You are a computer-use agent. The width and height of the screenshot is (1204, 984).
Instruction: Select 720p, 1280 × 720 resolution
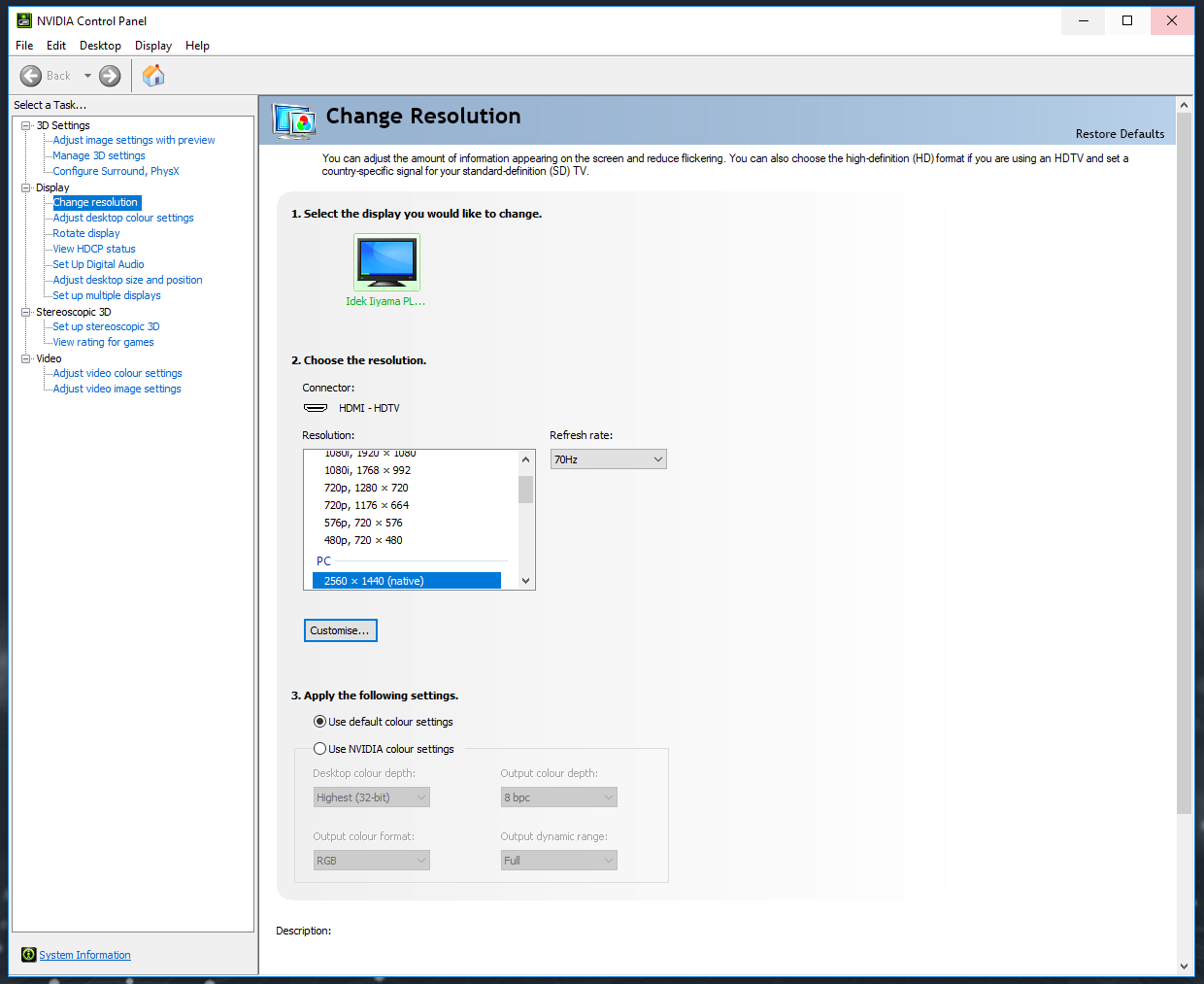click(x=366, y=488)
